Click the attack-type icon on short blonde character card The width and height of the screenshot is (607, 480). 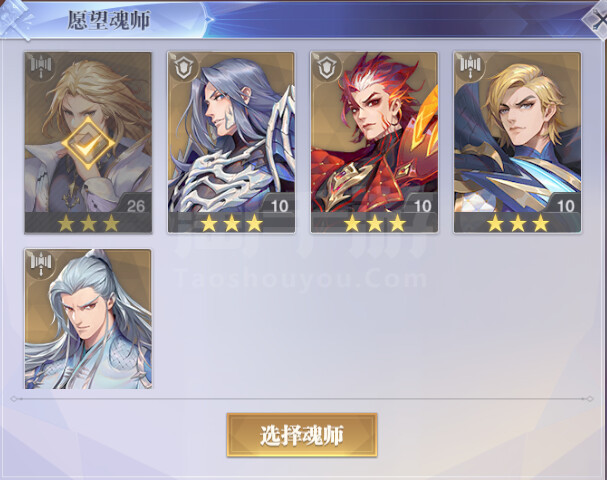[x=470, y=68]
